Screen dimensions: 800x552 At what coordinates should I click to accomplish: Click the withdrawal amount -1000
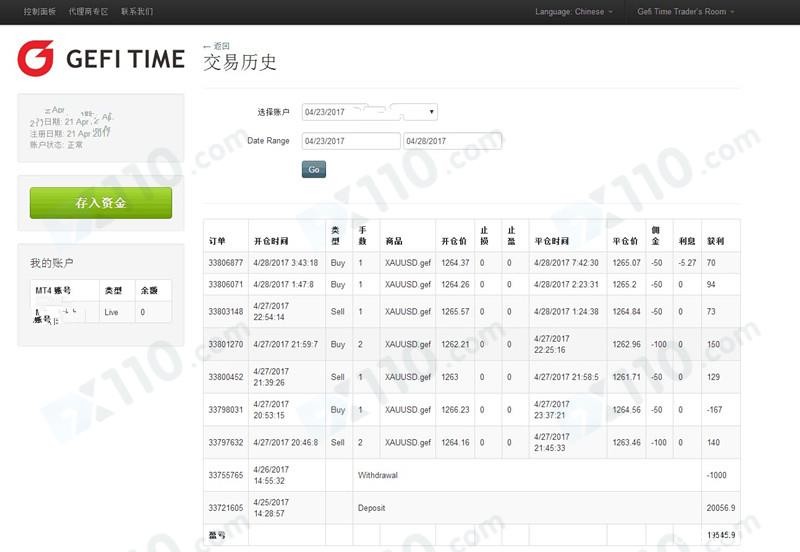(x=716, y=475)
